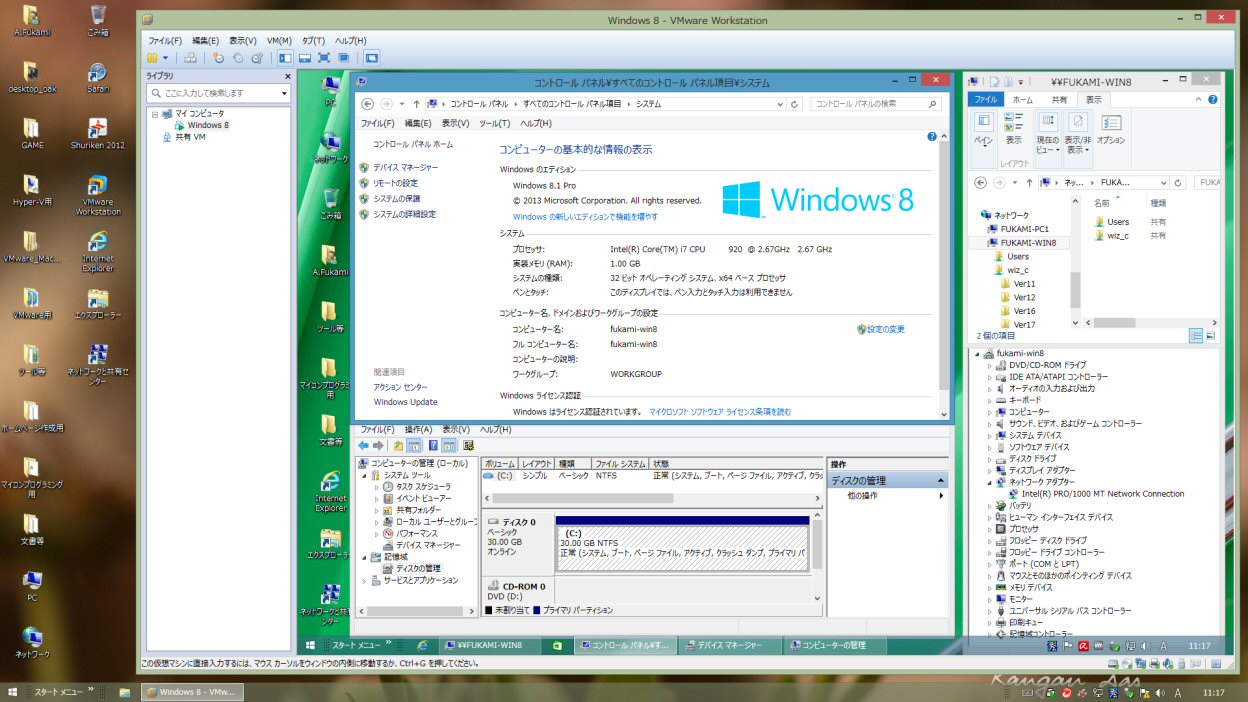Open ツール(T) menu in Control Panel window
The width and height of the screenshot is (1248, 702).
pyautogui.click(x=495, y=123)
